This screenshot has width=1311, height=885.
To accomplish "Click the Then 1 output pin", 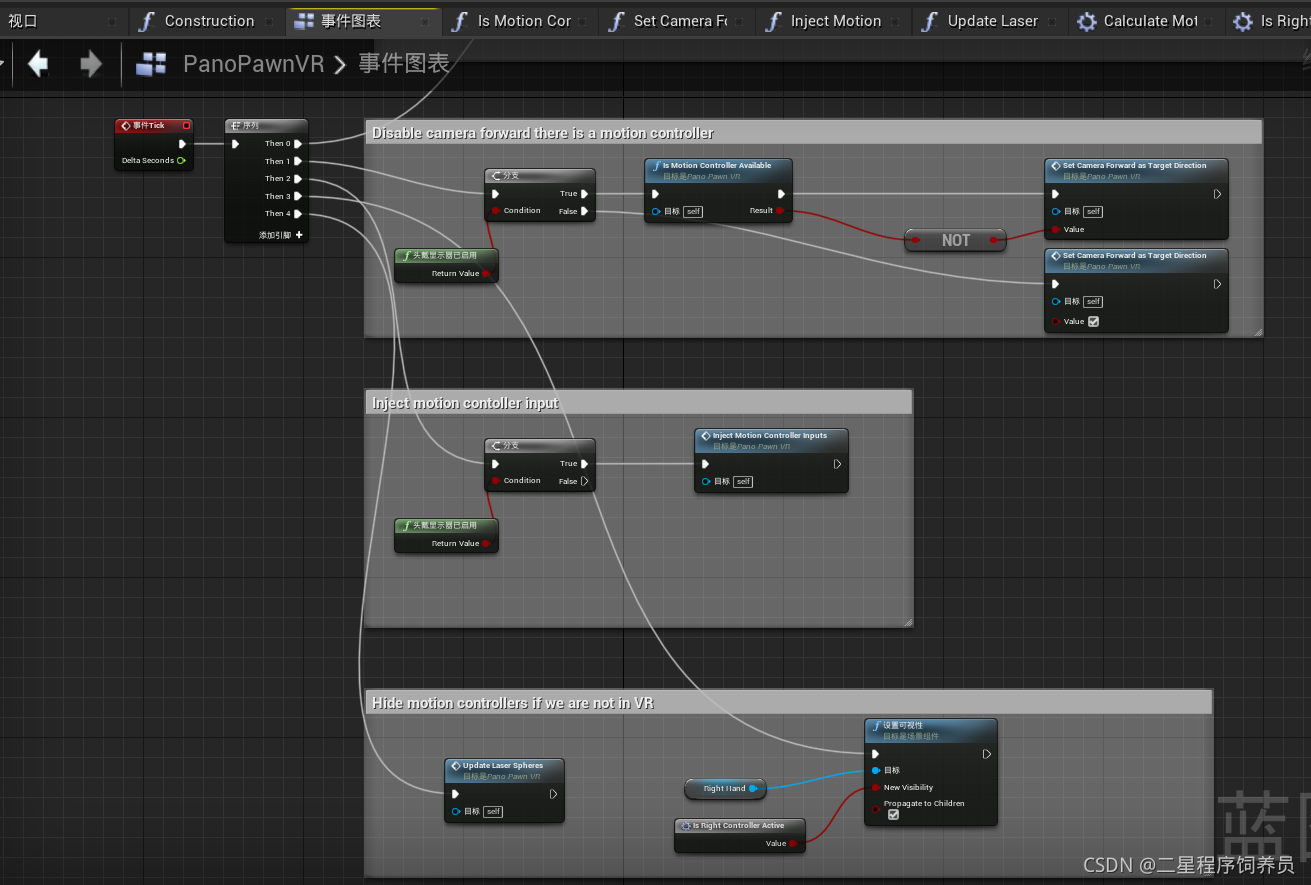I will coord(298,161).
